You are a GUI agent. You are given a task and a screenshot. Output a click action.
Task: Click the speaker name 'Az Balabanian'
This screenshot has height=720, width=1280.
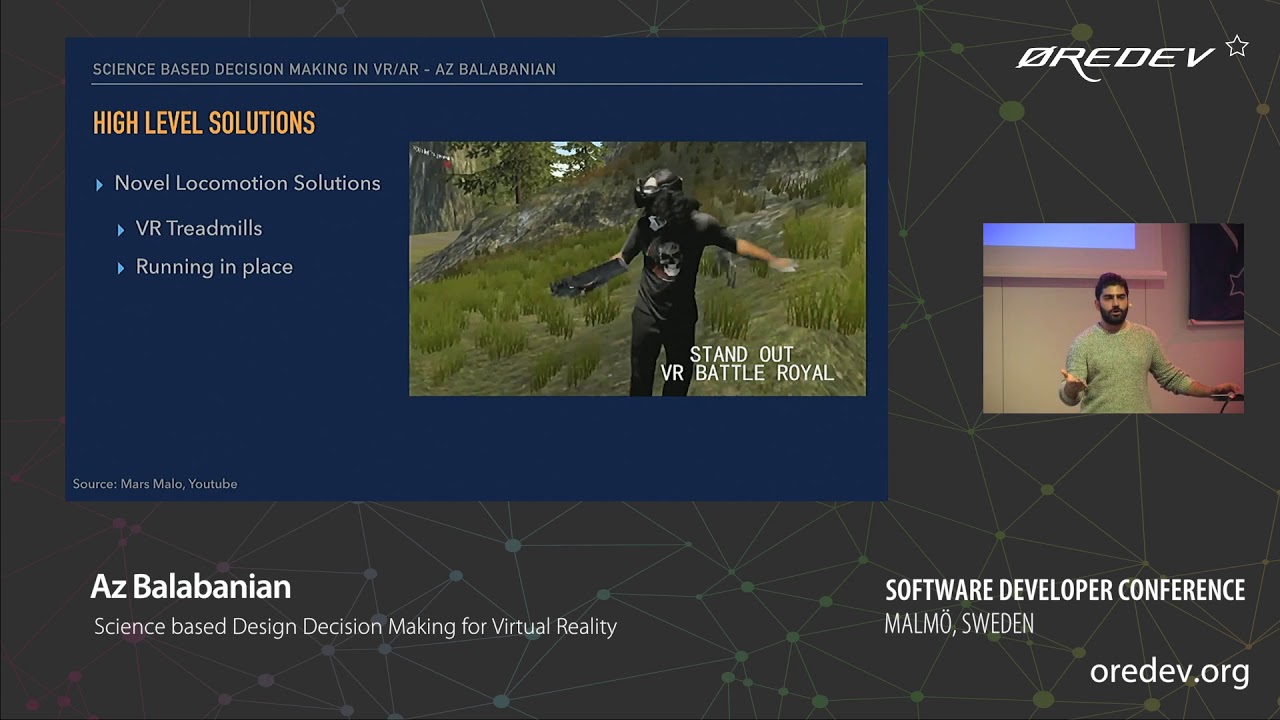click(191, 587)
